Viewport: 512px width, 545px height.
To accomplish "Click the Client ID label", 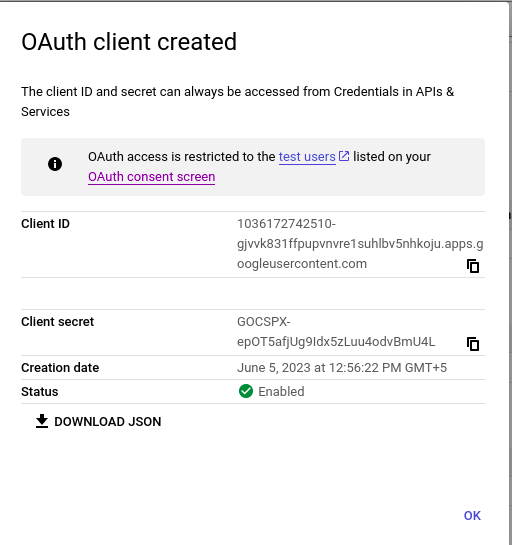I will 46,224.
